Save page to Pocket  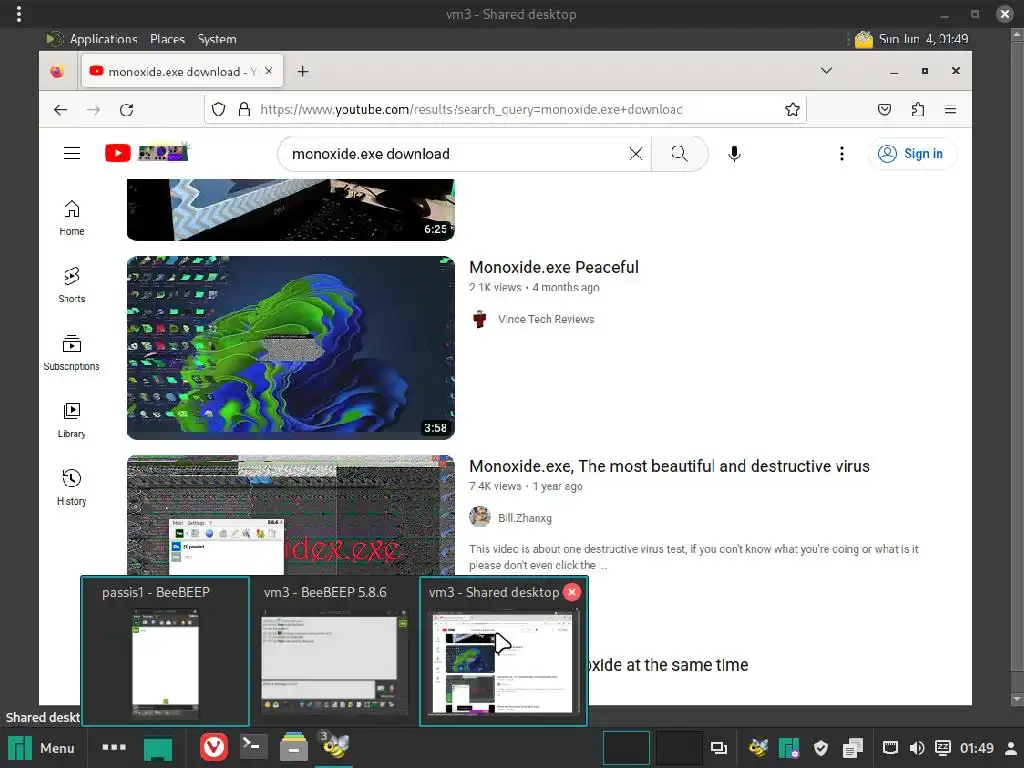(884, 109)
